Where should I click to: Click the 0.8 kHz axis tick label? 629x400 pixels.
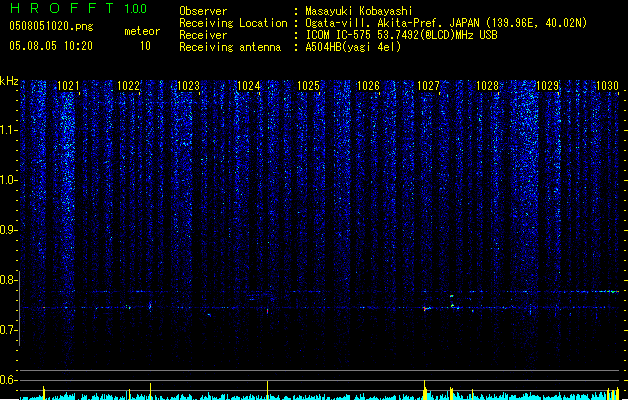(x=8, y=280)
